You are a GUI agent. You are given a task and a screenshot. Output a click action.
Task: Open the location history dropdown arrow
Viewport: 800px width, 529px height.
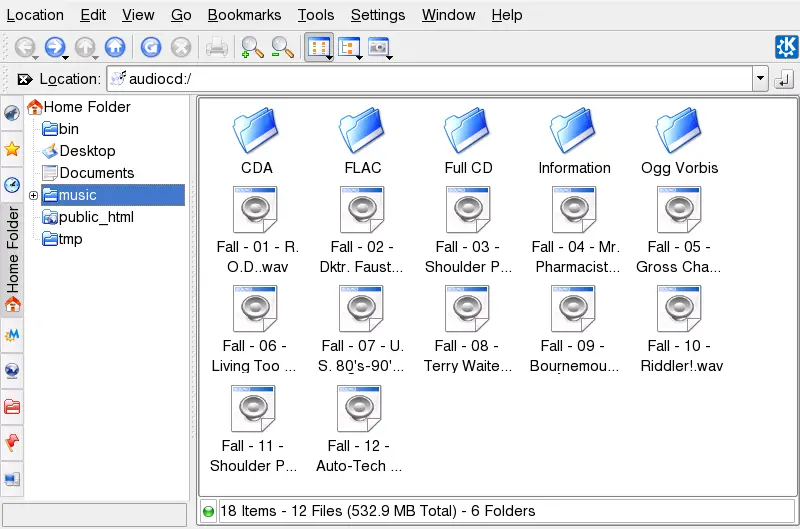coord(760,79)
